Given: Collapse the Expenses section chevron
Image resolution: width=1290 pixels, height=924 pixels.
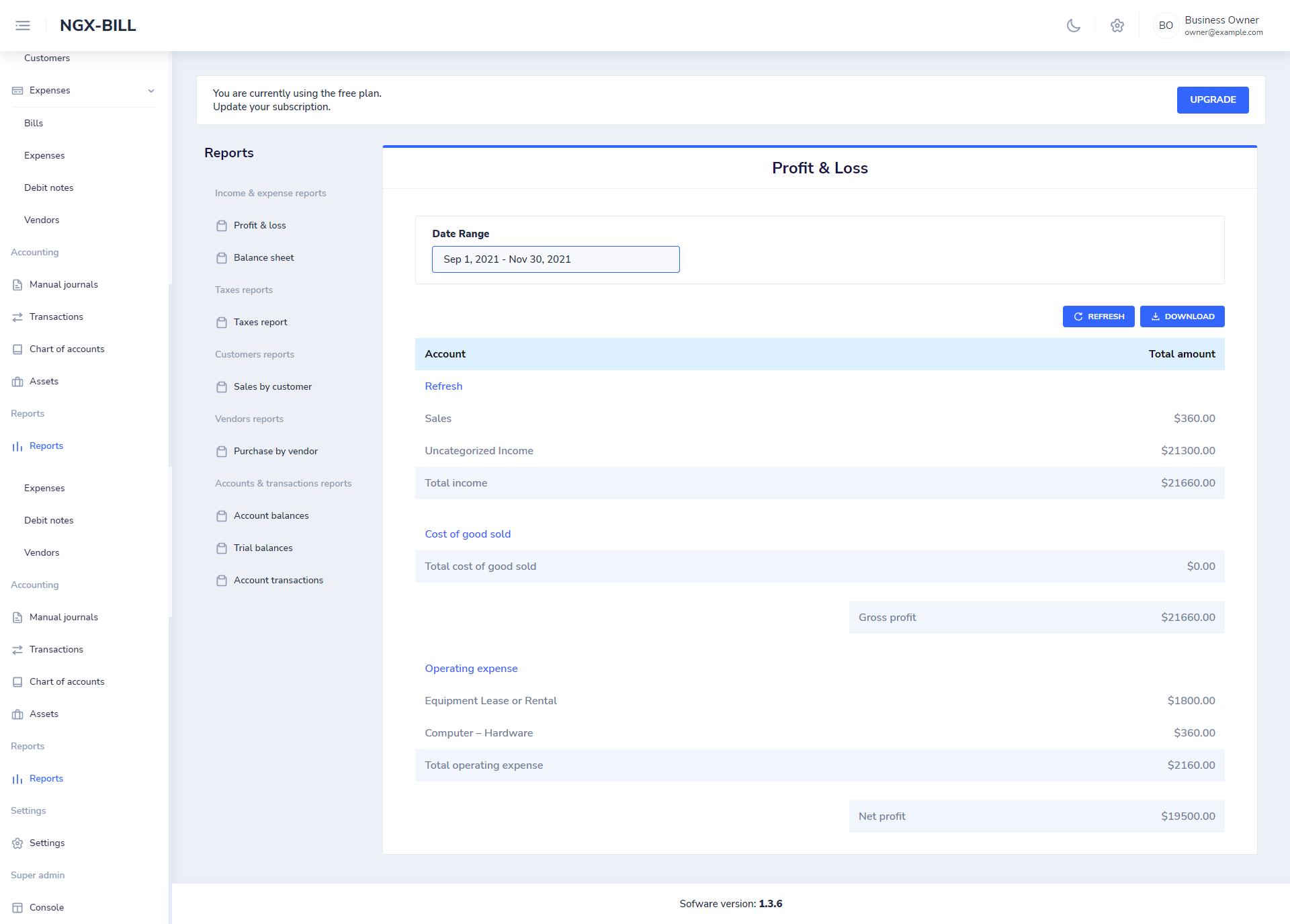Looking at the screenshot, I should (x=150, y=90).
